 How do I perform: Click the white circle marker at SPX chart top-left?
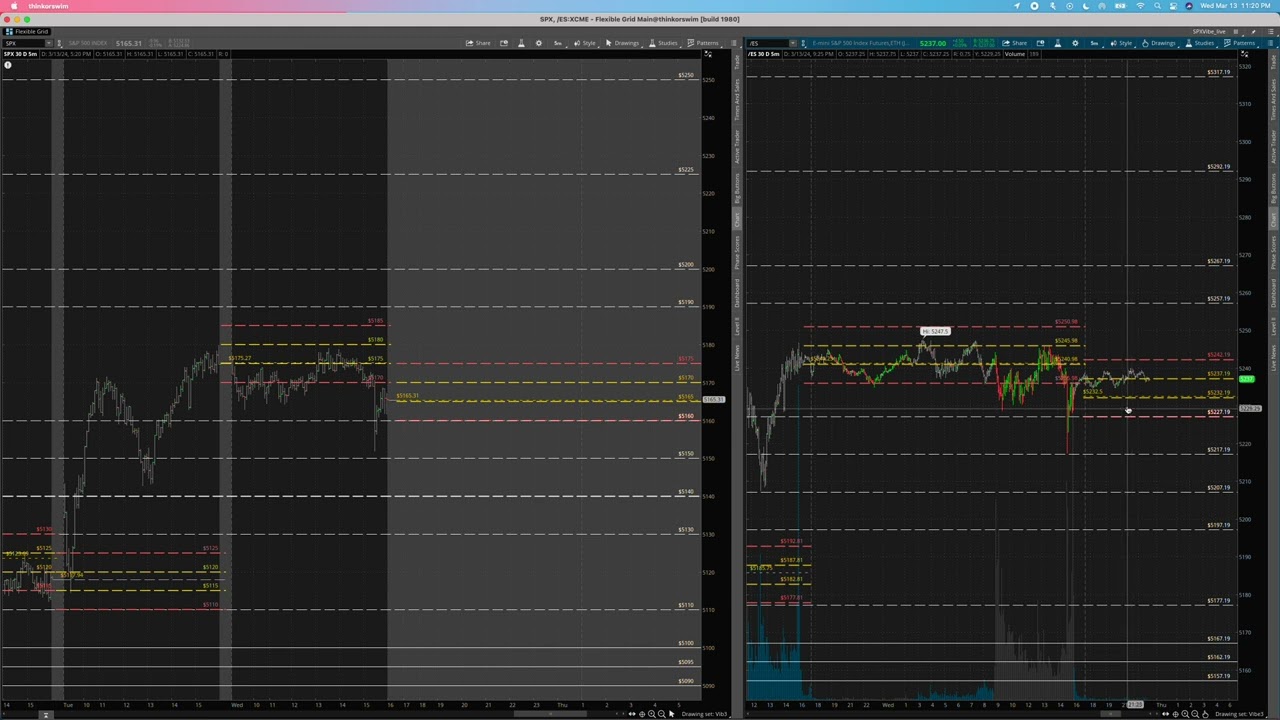tap(7, 65)
